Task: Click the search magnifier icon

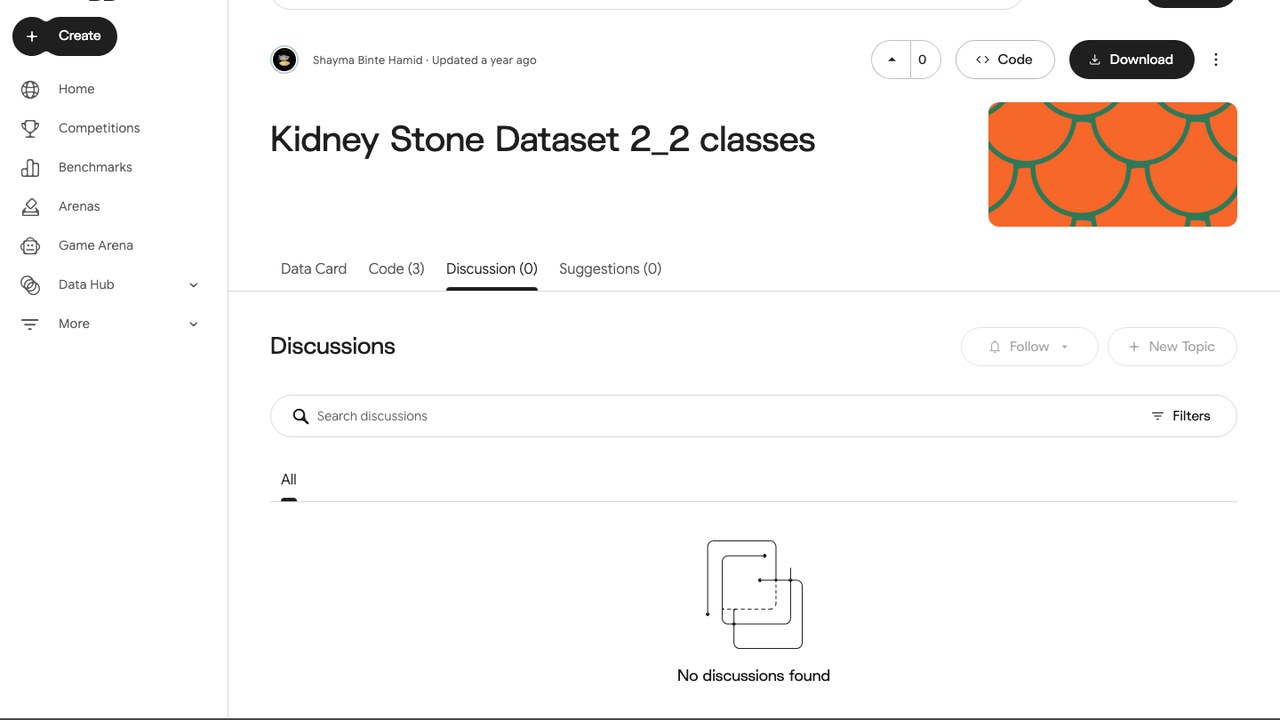Action: (300, 416)
